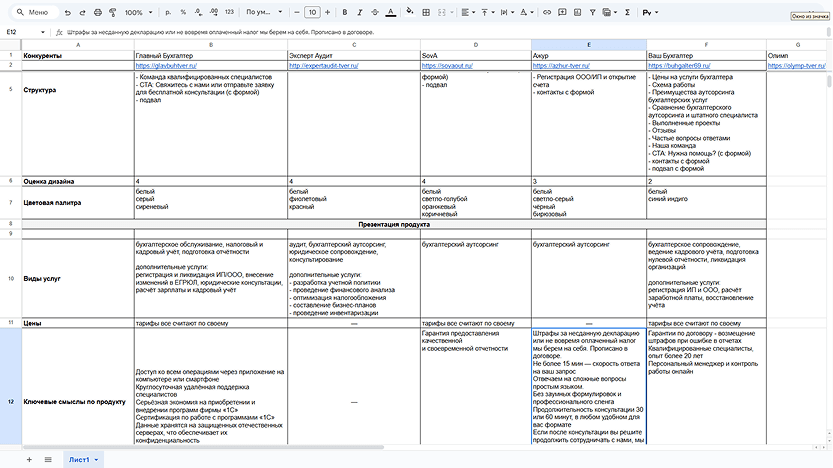
Task: Select the Презентация продукта header cell
Action: click(394, 224)
